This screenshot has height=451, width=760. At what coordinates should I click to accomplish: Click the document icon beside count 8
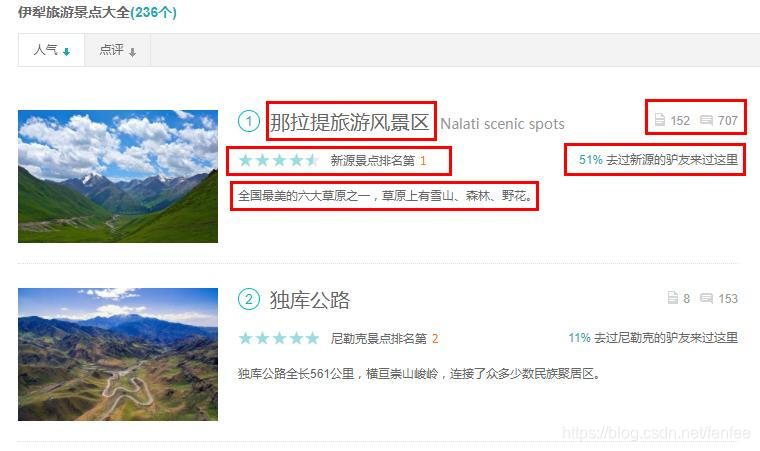pyautogui.click(x=673, y=298)
